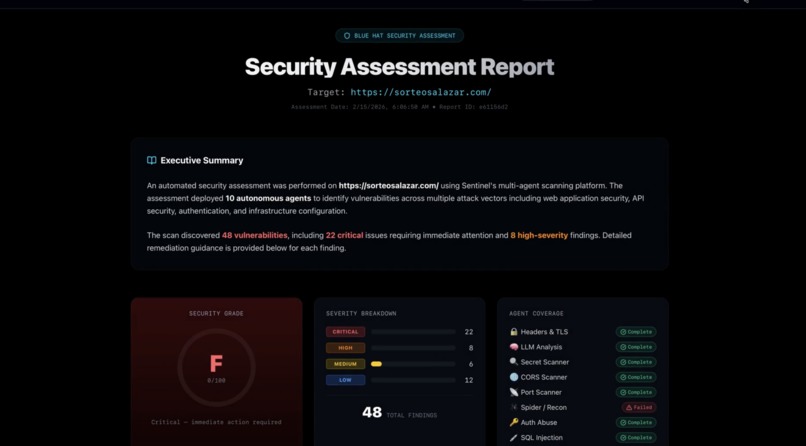Click the Complete status badge for Secret Scanner
Viewport: 806px width, 446px height.
[636, 362]
